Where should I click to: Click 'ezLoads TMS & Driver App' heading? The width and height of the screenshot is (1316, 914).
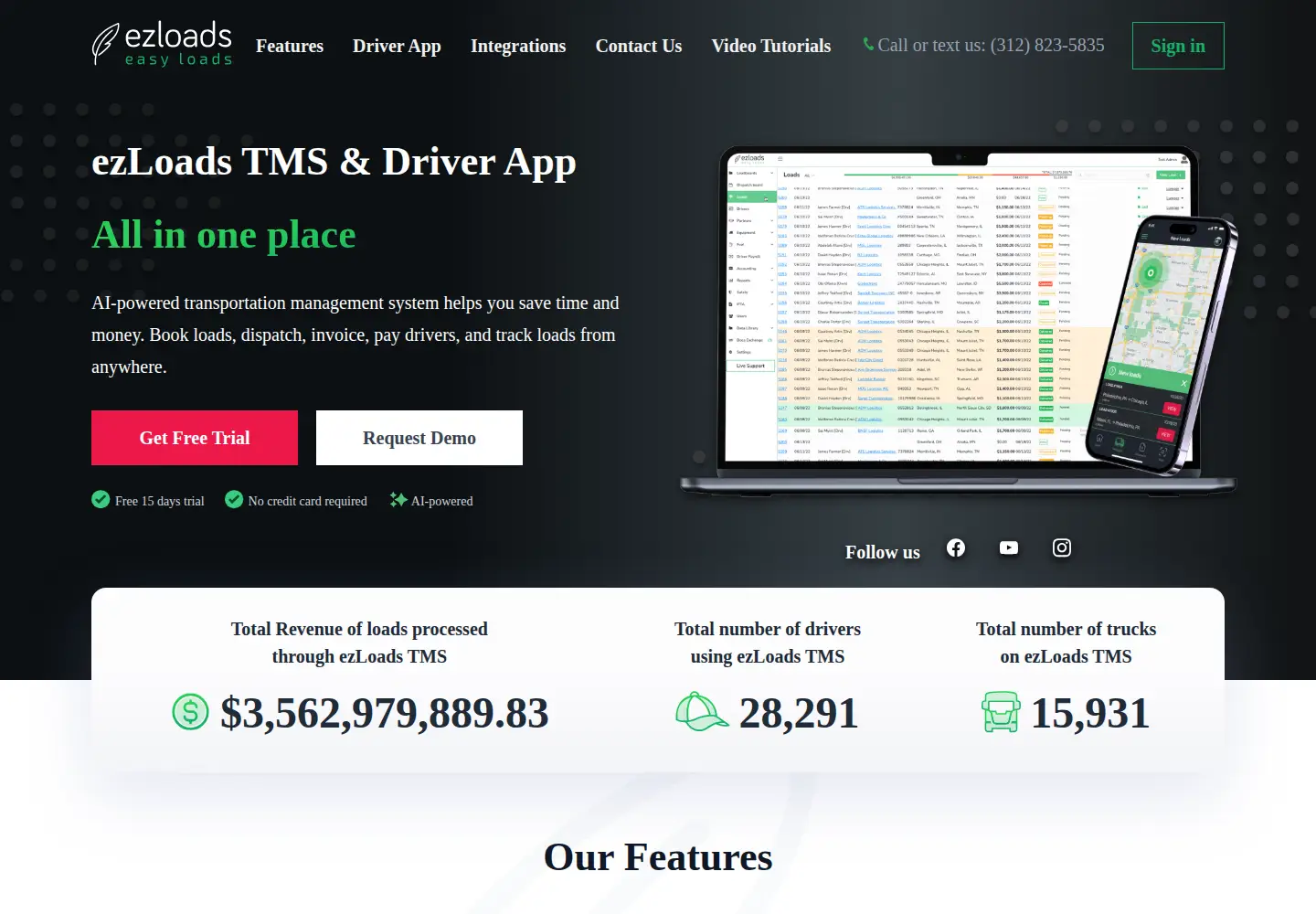[x=334, y=162]
